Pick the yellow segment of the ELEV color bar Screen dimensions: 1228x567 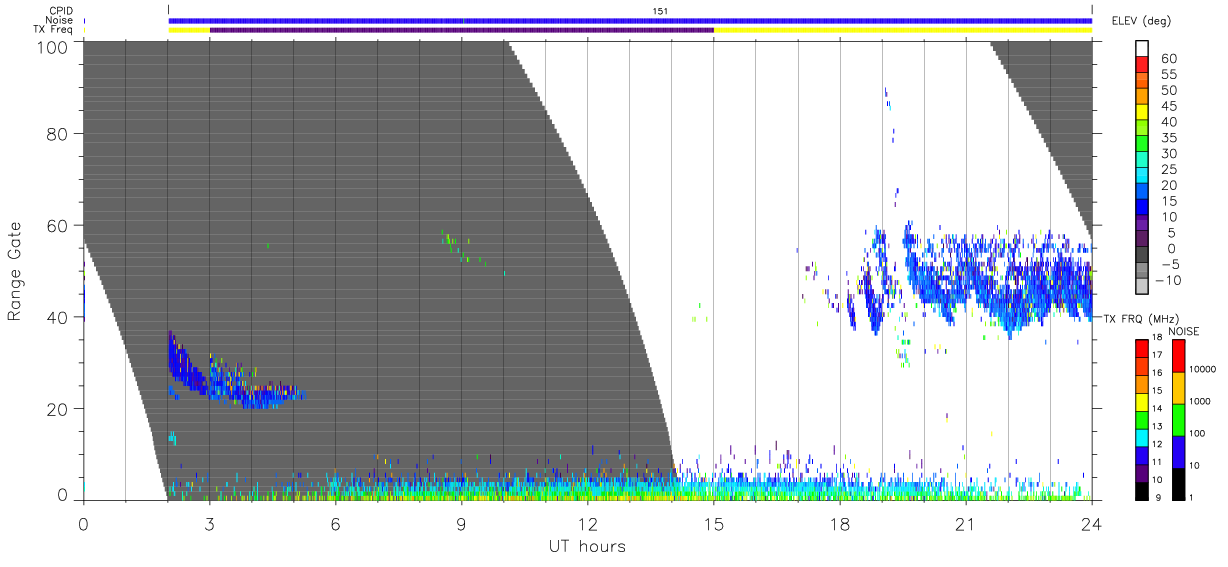click(x=1142, y=112)
